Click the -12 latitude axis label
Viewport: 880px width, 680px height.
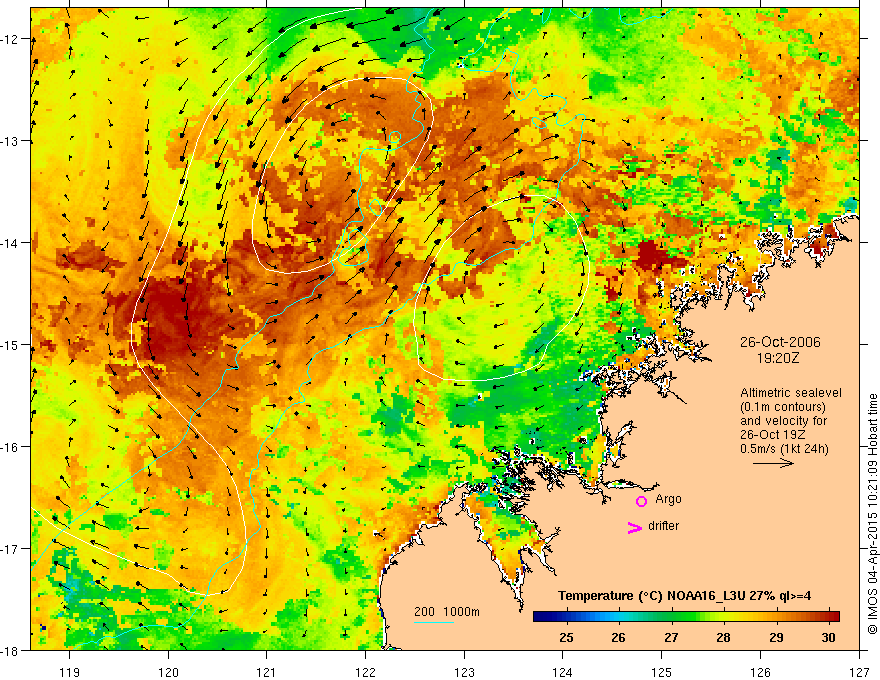point(10,39)
